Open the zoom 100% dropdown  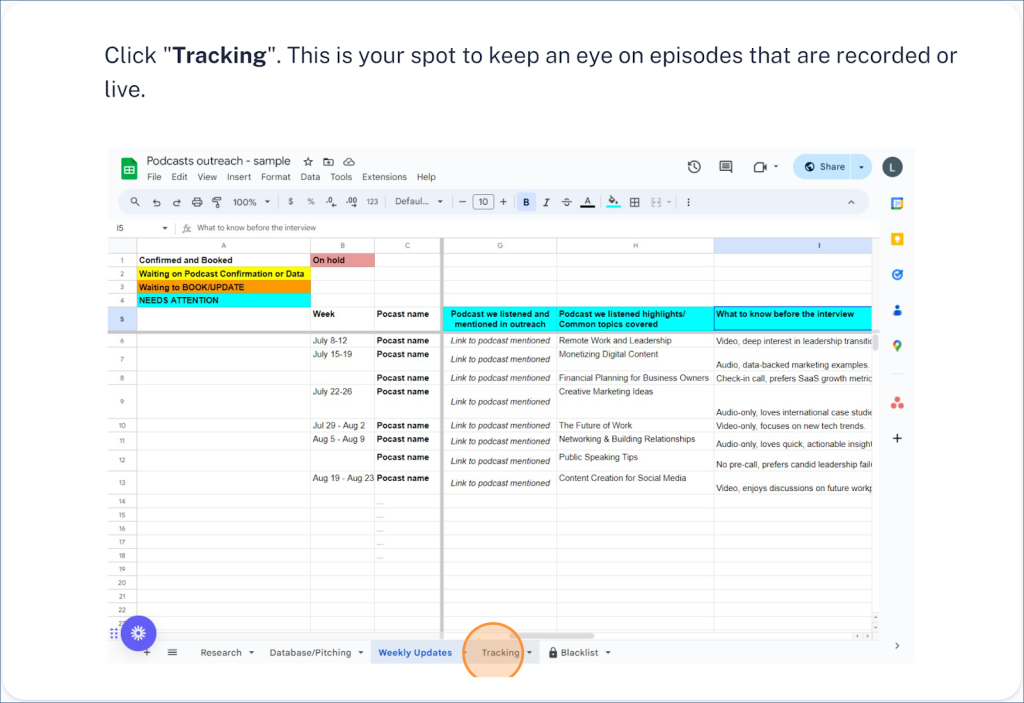tap(251, 203)
